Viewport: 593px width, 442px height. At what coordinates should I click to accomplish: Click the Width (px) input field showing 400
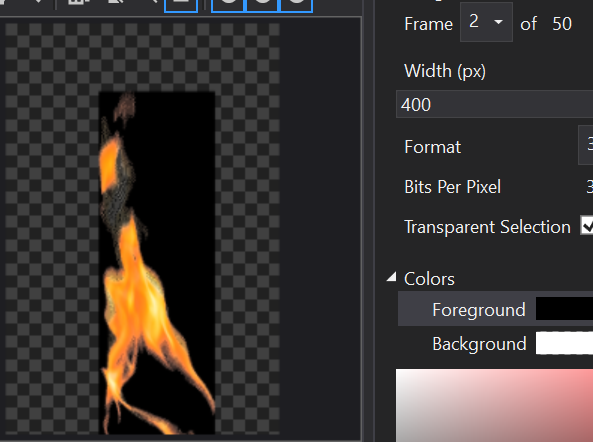tap(494, 104)
